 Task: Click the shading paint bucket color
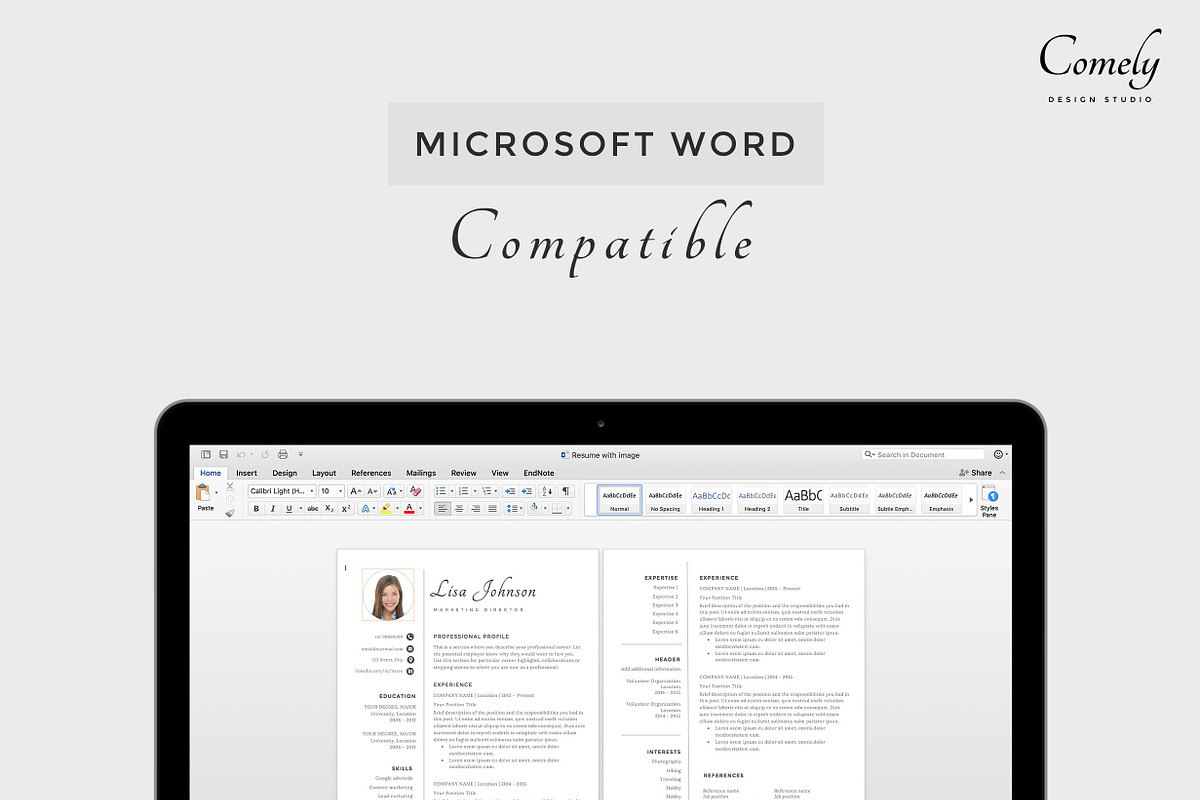tap(534, 507)
